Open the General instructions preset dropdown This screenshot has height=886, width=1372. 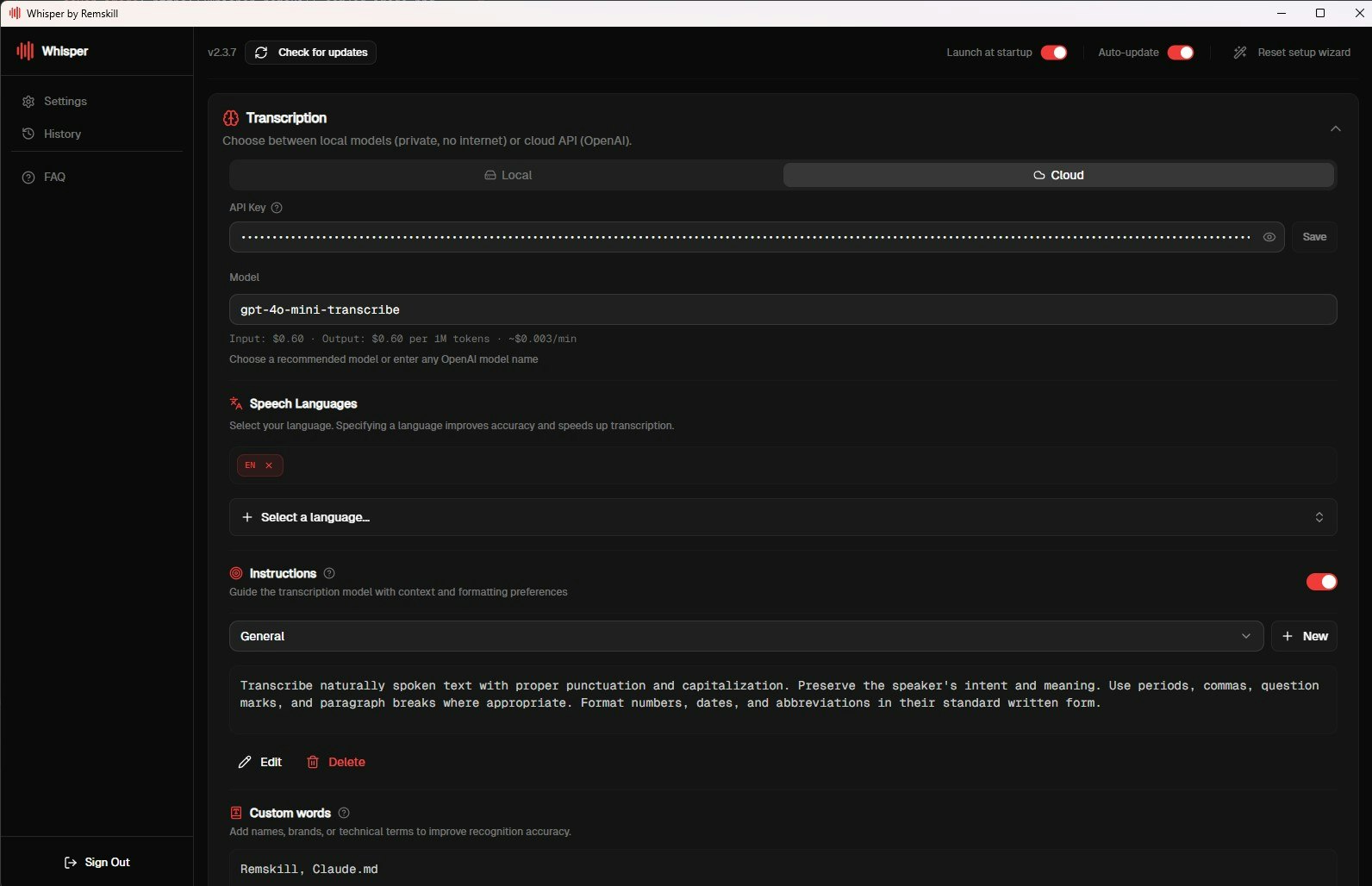746,636
